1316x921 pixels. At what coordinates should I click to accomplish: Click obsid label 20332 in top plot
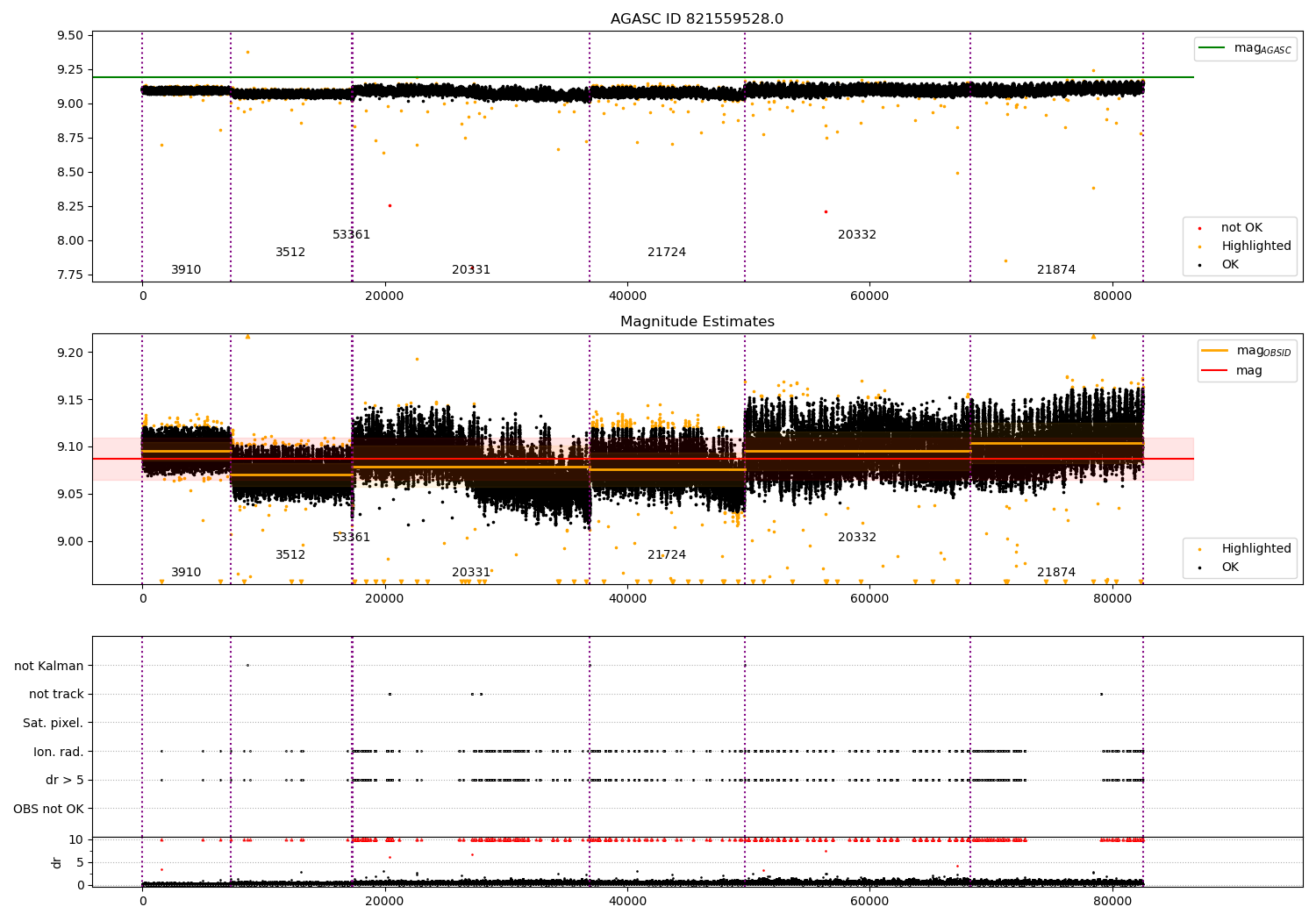pyautogui.click(x=857, y=235)
